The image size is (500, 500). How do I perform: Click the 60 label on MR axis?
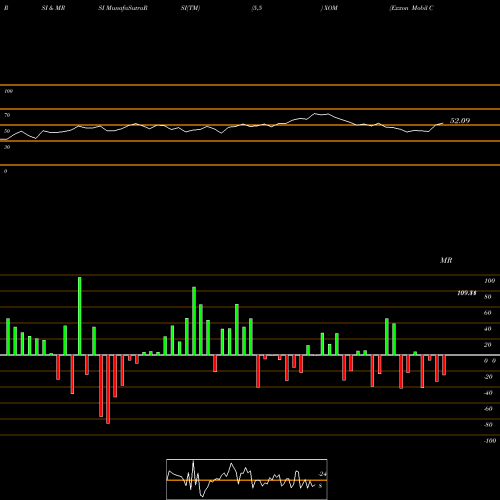click(488, 313)
